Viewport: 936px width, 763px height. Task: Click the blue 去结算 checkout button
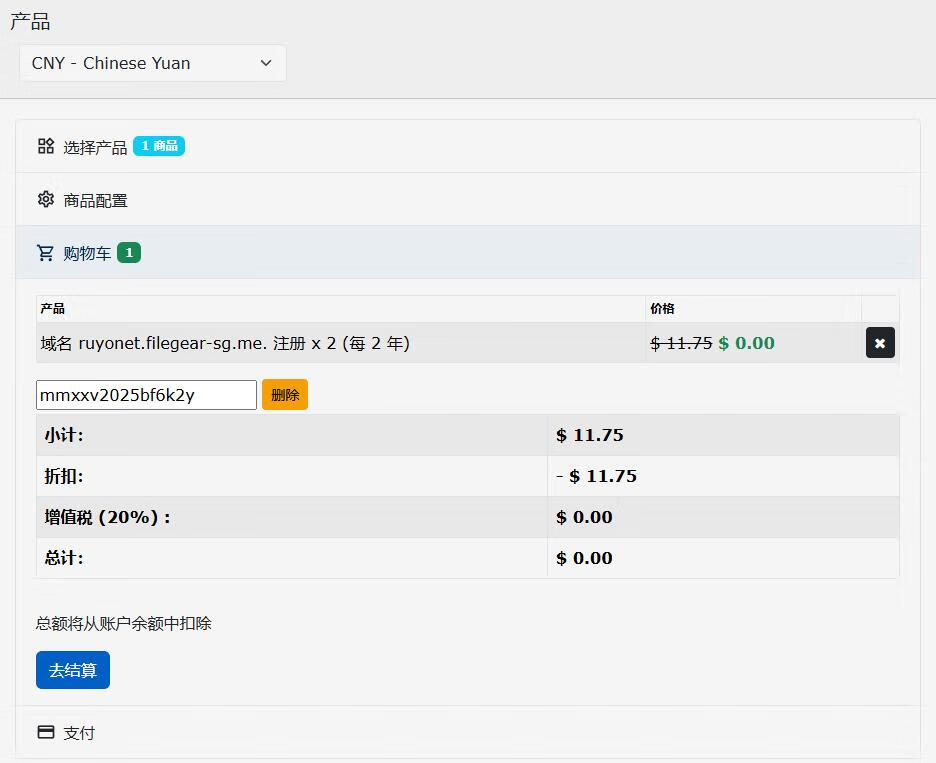click(x=73, y=670)
